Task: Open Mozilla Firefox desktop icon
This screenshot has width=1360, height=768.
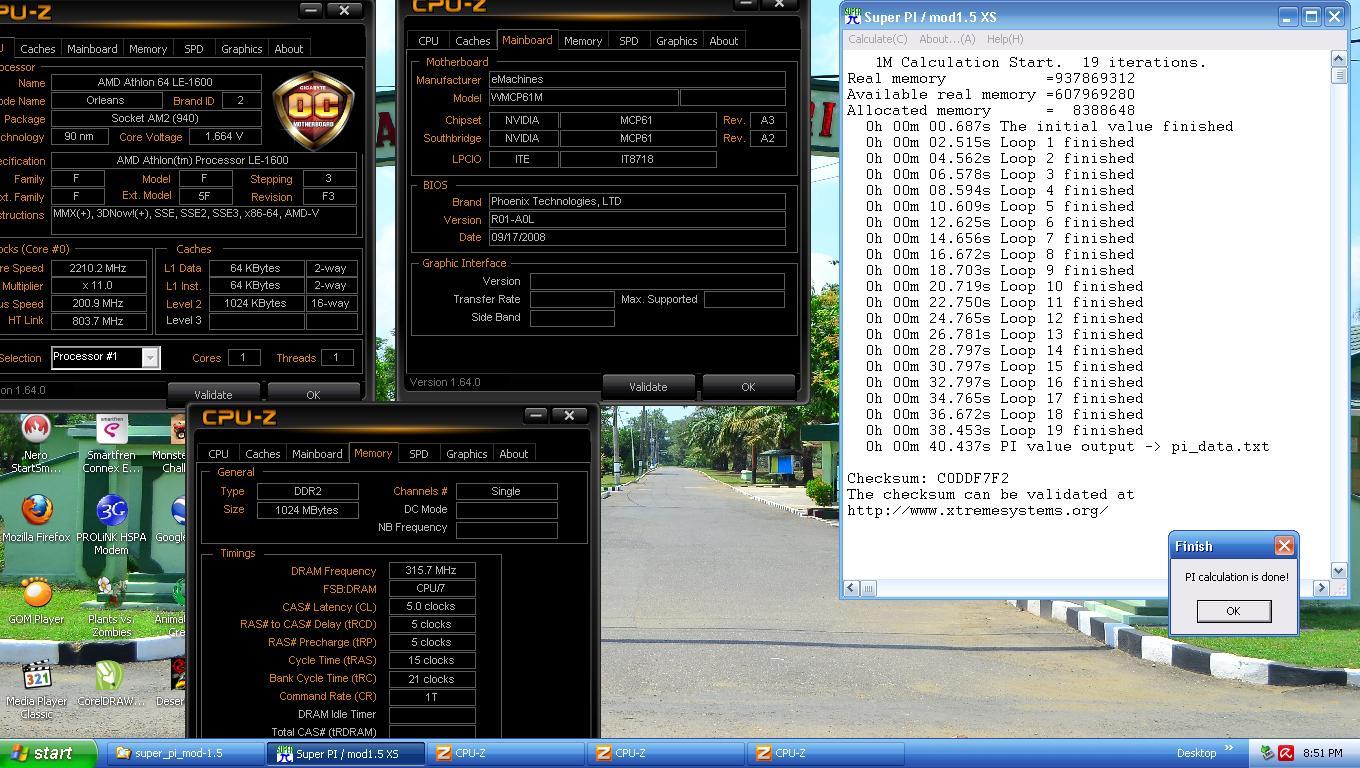Action: [x=36, y=518]
